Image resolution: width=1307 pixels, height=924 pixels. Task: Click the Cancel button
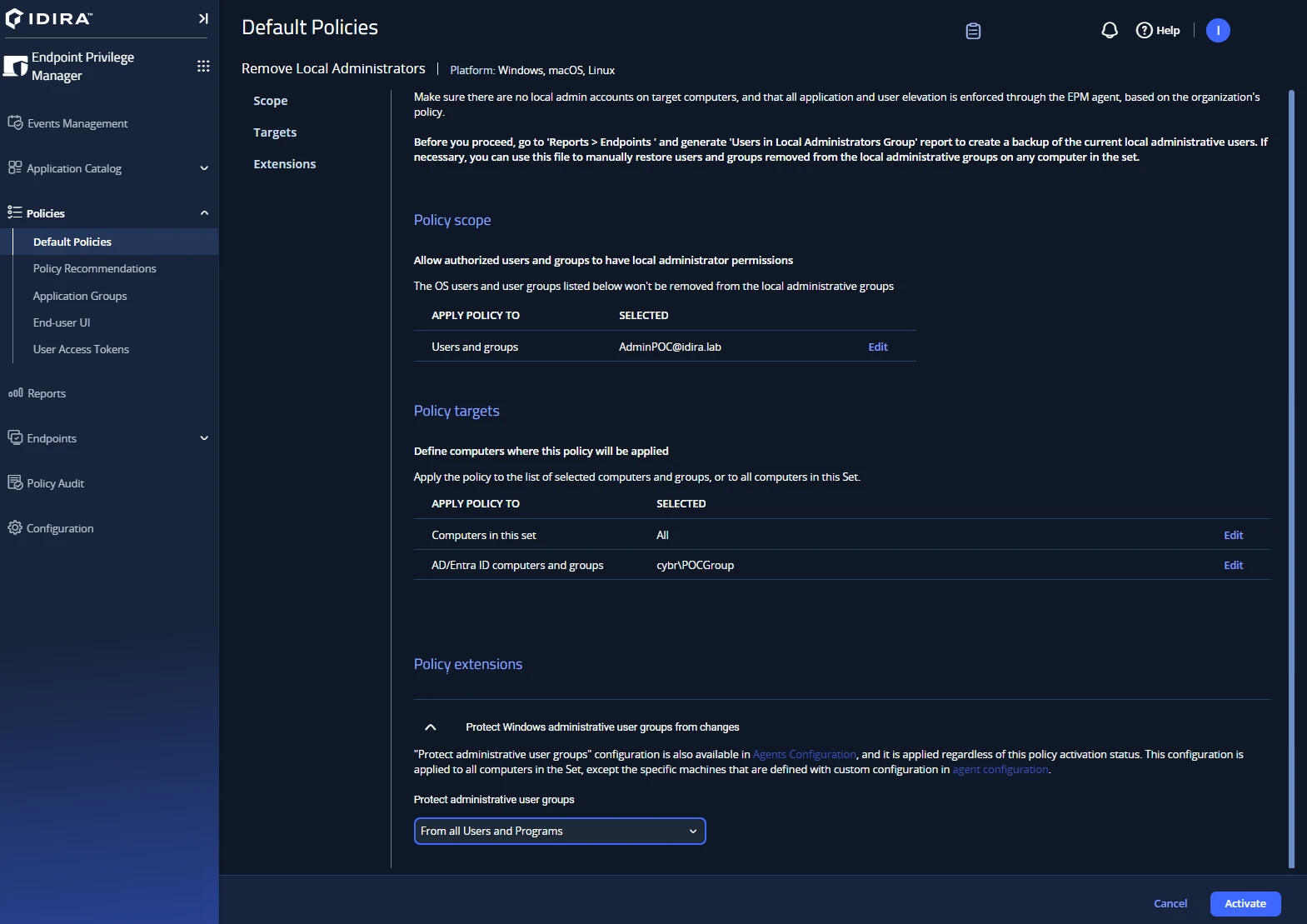[1170, 903]
